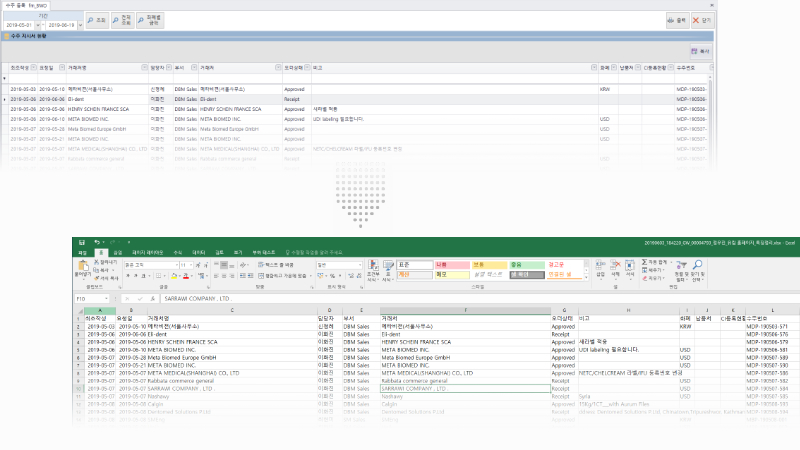Click the Percent Style icon in Excel
800x450 pixels.
pos(332,276)
